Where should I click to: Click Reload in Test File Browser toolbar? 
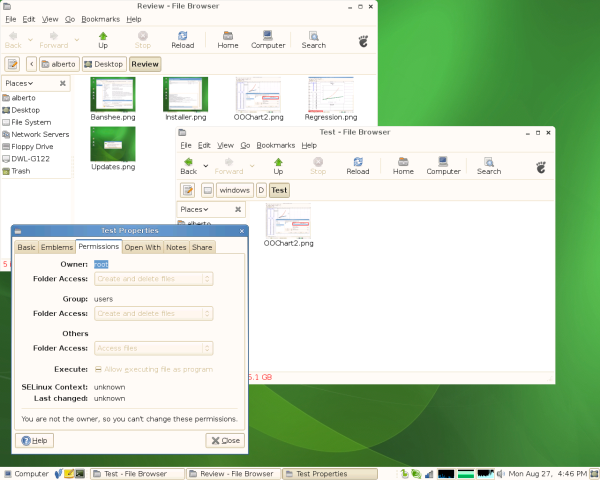pyautogui.click(x=358, y=166)
